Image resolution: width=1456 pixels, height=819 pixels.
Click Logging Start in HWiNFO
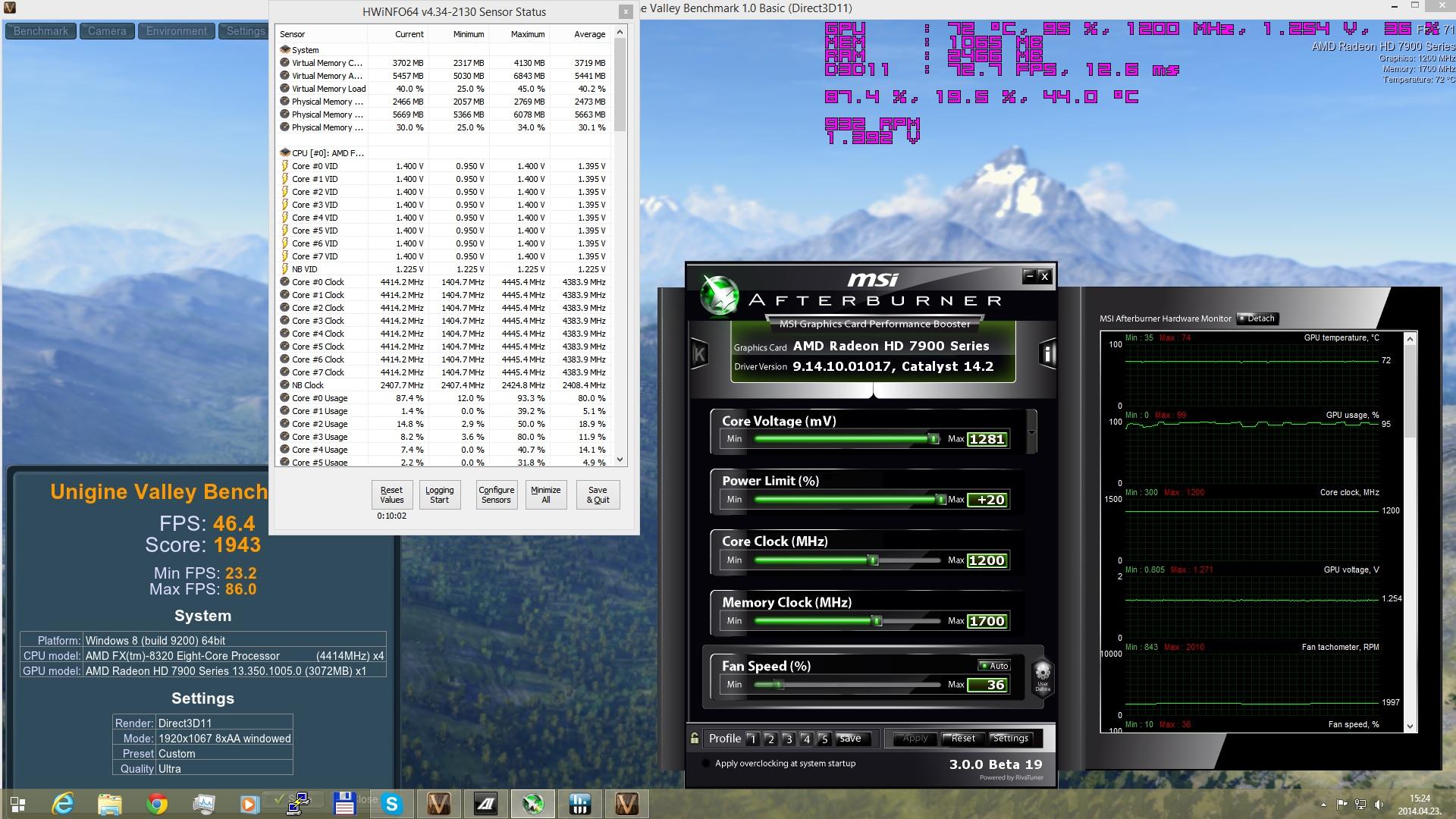[x=440, y=494]
